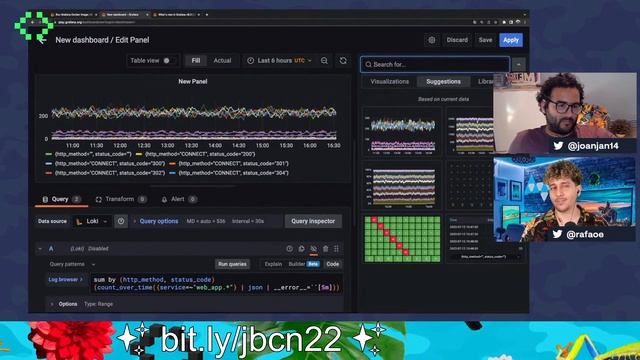Expand Query options section
Screen dimensions: 640x360
[159, 221]
